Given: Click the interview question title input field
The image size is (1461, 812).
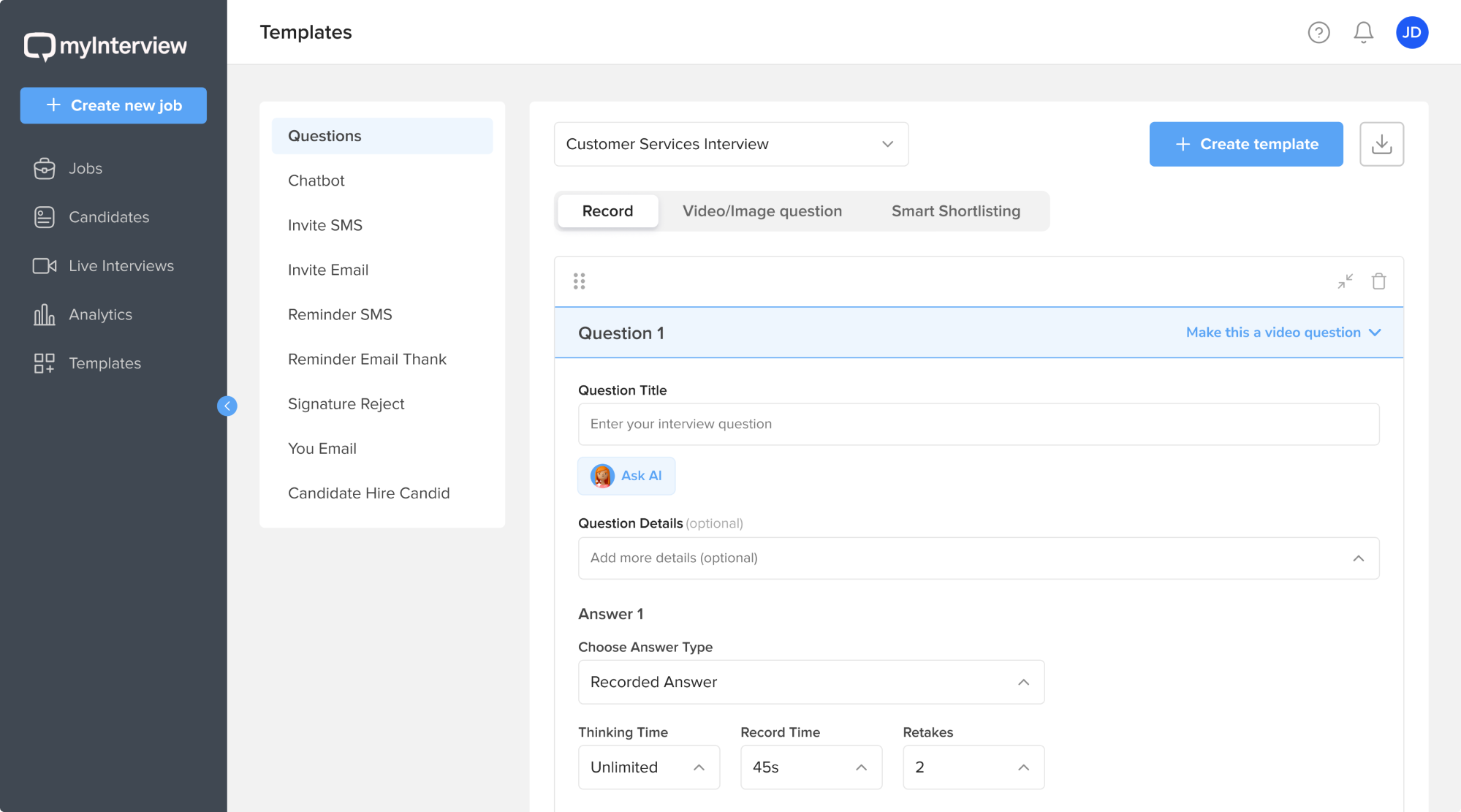Looking at the screenshot, I should click(x=978, y=424).
